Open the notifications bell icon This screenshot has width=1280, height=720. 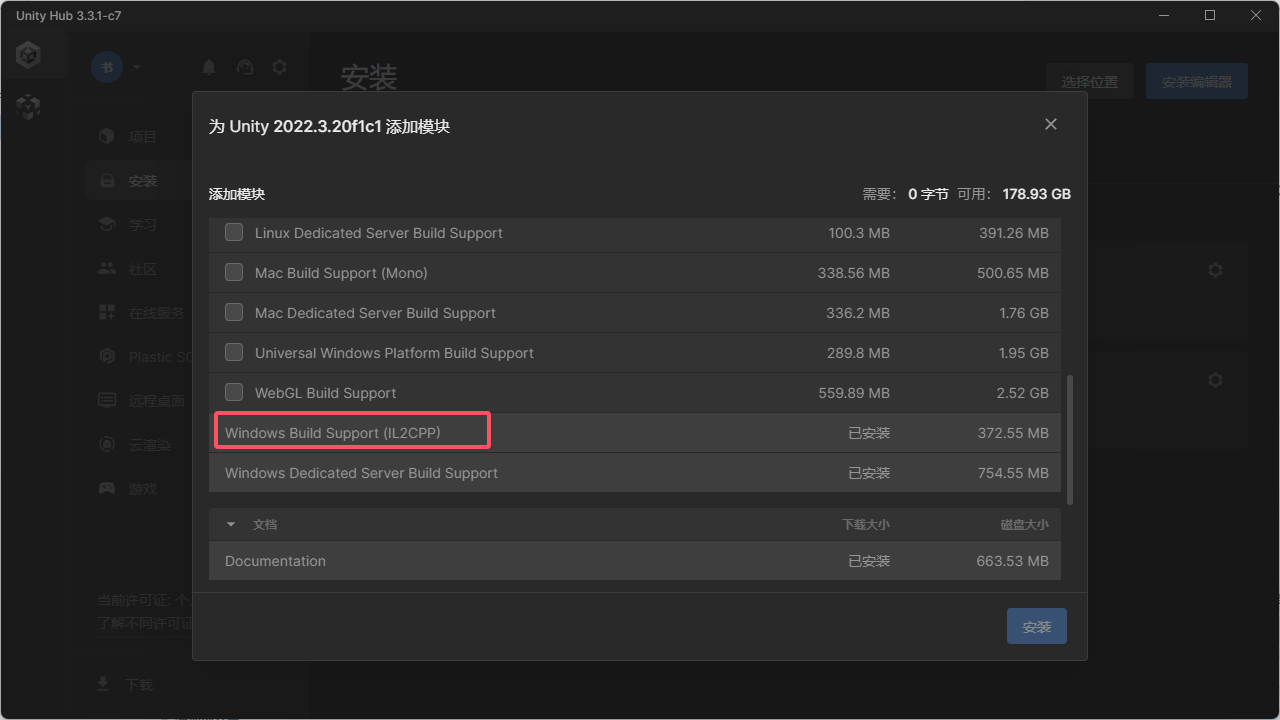pos(209,67)
